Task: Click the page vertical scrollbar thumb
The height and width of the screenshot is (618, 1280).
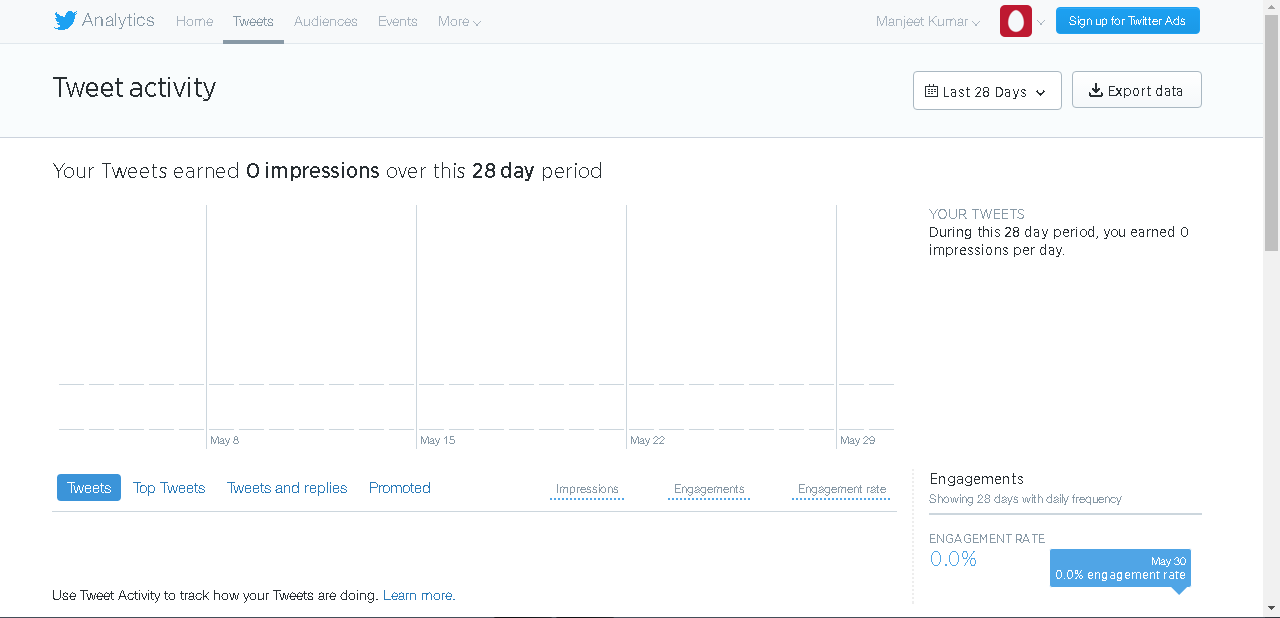Action: [1271, 130]
